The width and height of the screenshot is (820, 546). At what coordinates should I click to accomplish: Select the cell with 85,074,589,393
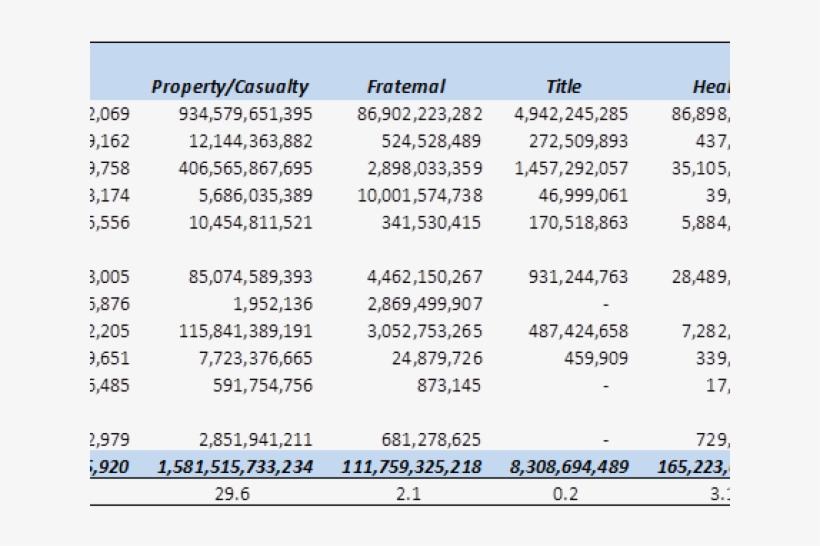(x=250, y=276)
